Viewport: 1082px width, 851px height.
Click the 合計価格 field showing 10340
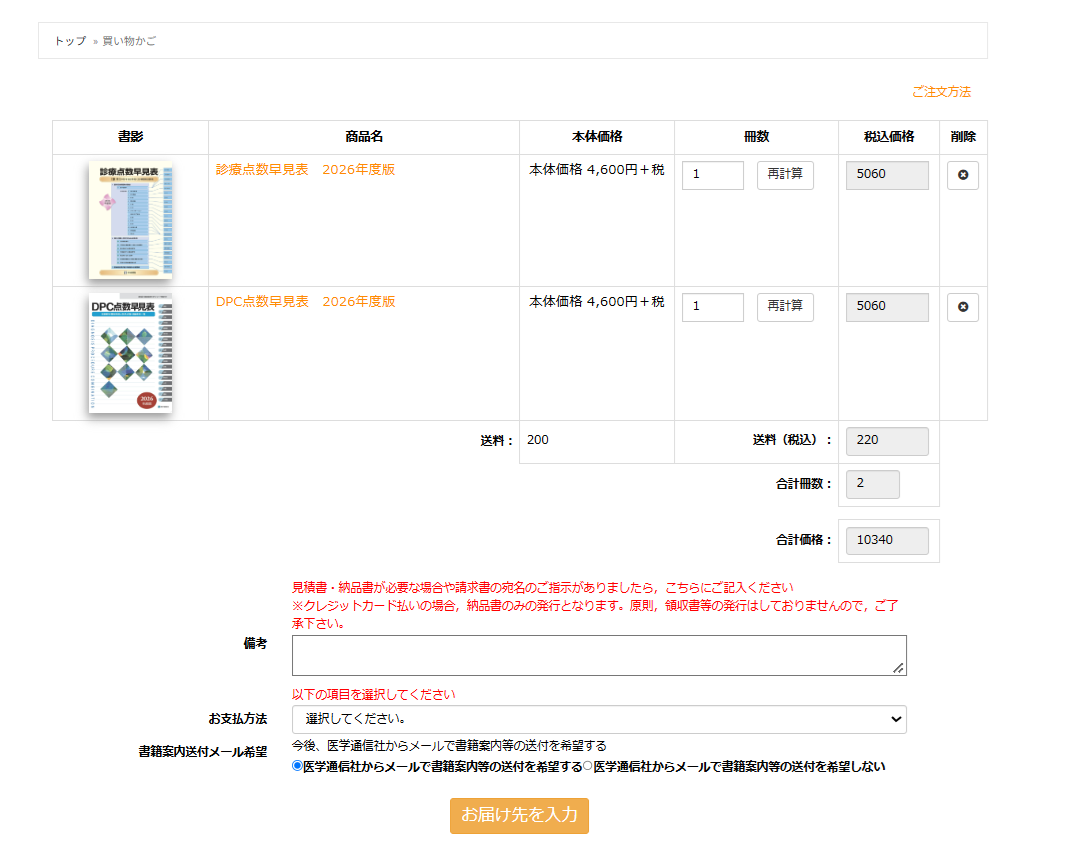(x=887, y=541)
